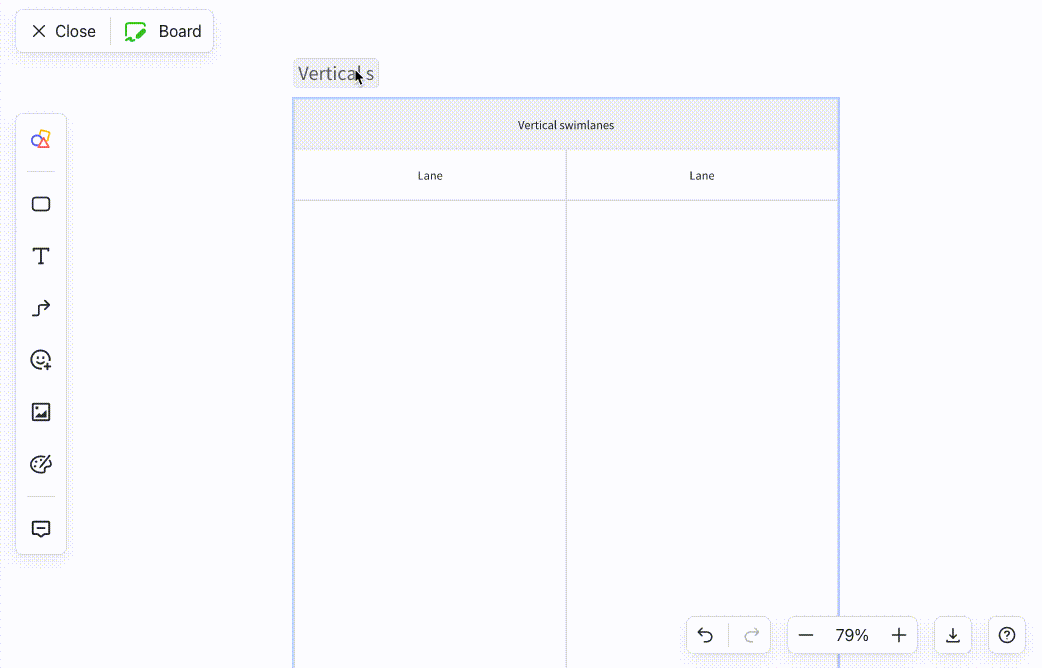Open the shapes library tool
This screenshot has width=1042, height=668.
click(41, 140)
